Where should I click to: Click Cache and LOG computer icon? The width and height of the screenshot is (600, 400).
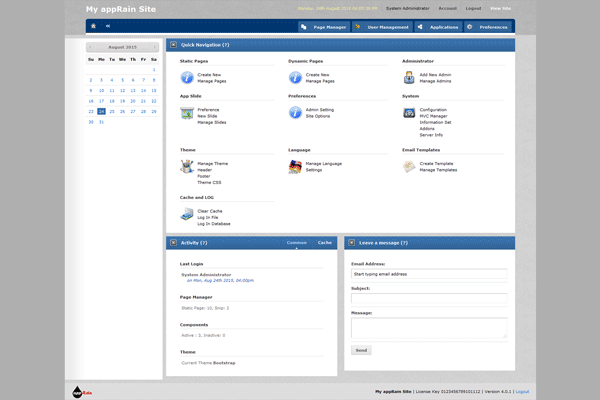[187, 214]
